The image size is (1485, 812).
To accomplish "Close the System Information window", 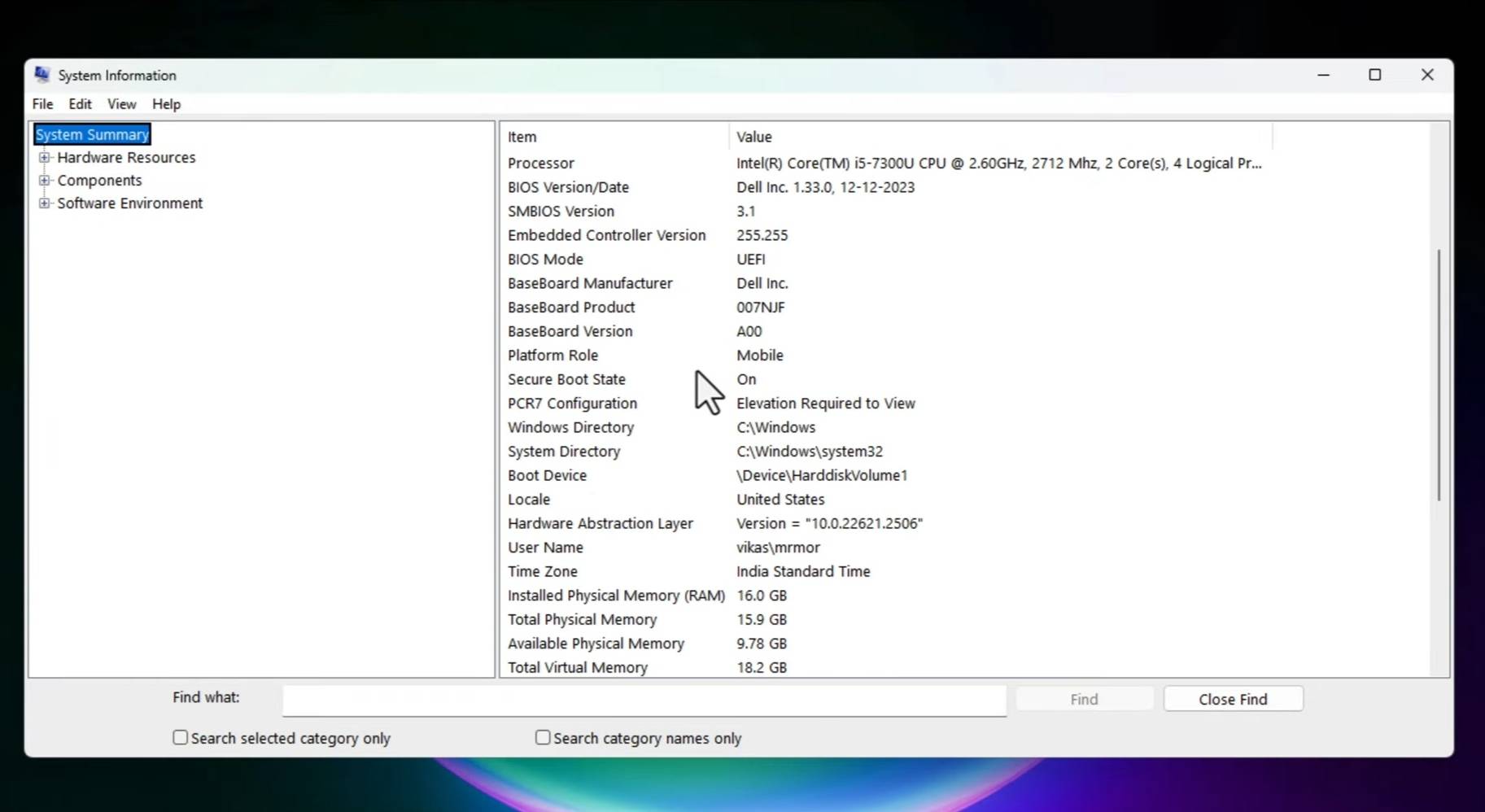I will [1427, 75].
